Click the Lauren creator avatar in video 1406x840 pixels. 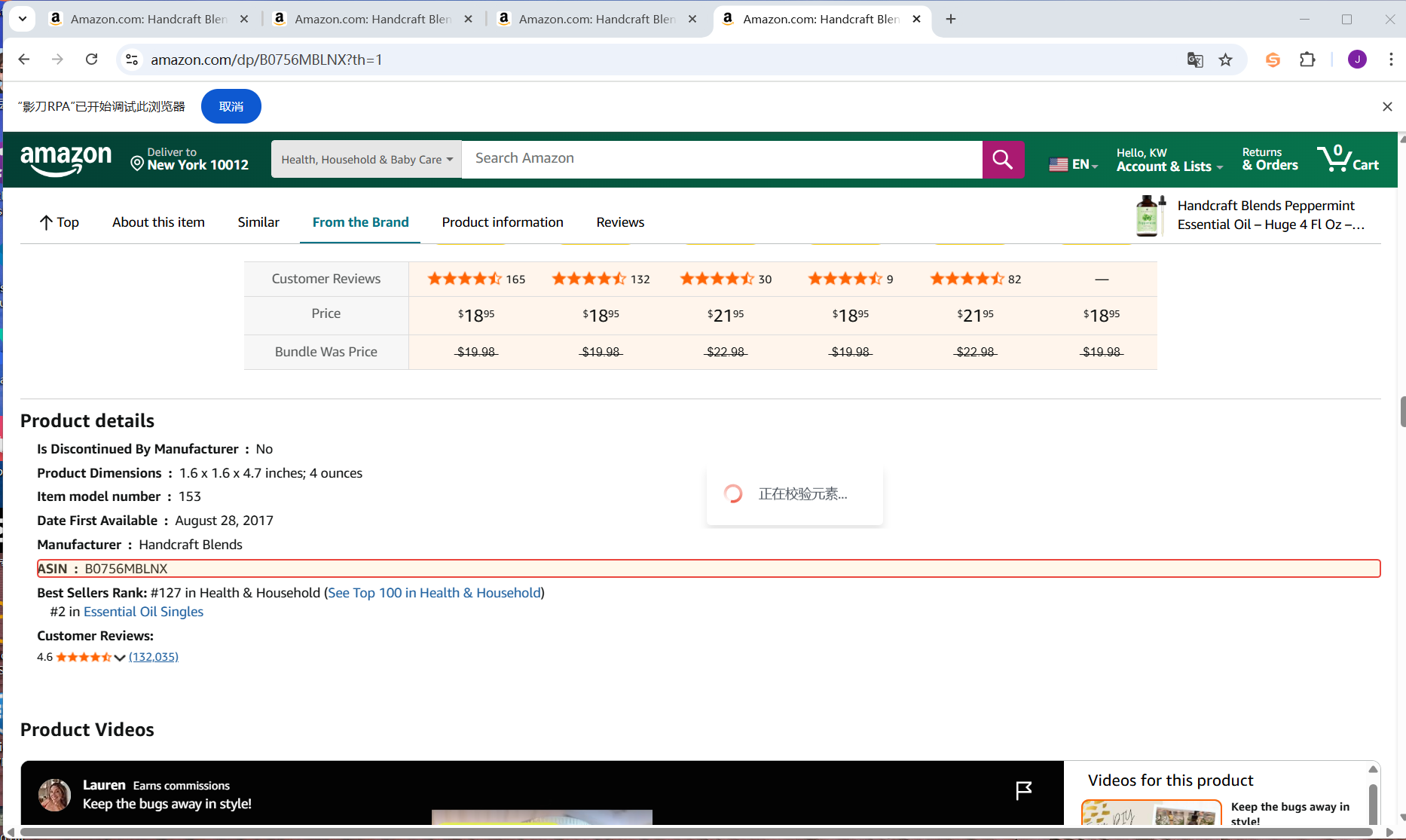54,795
